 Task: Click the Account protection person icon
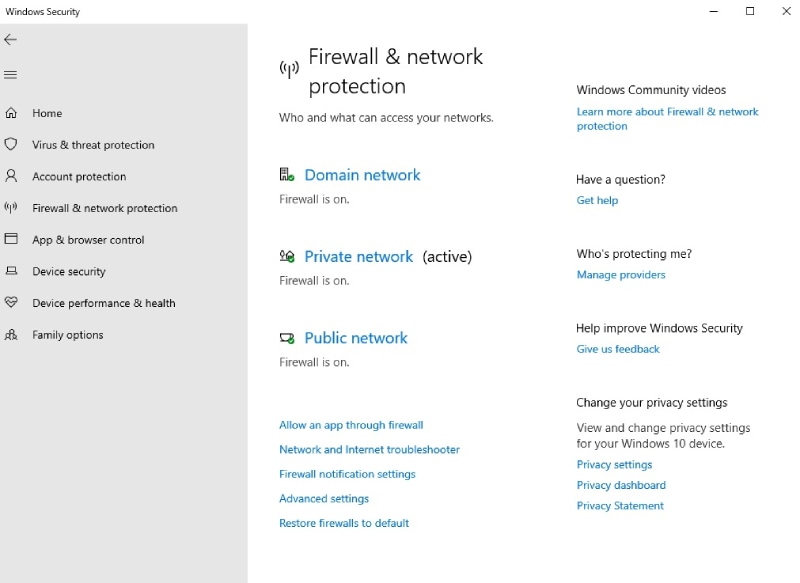11,176
